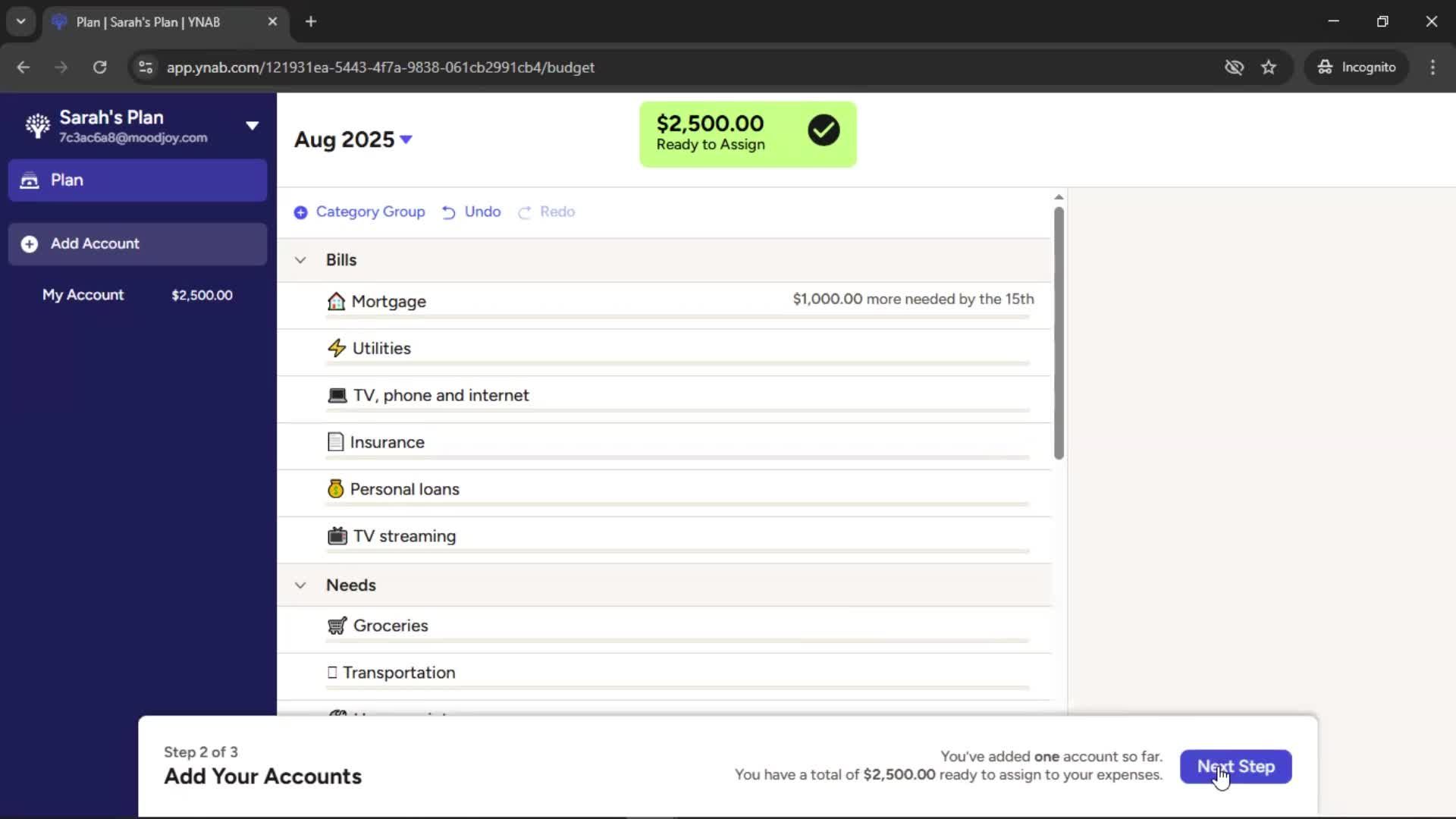
Task: Open the Sarah's Plan account dropdown arrow
Action: coord(253,126)
